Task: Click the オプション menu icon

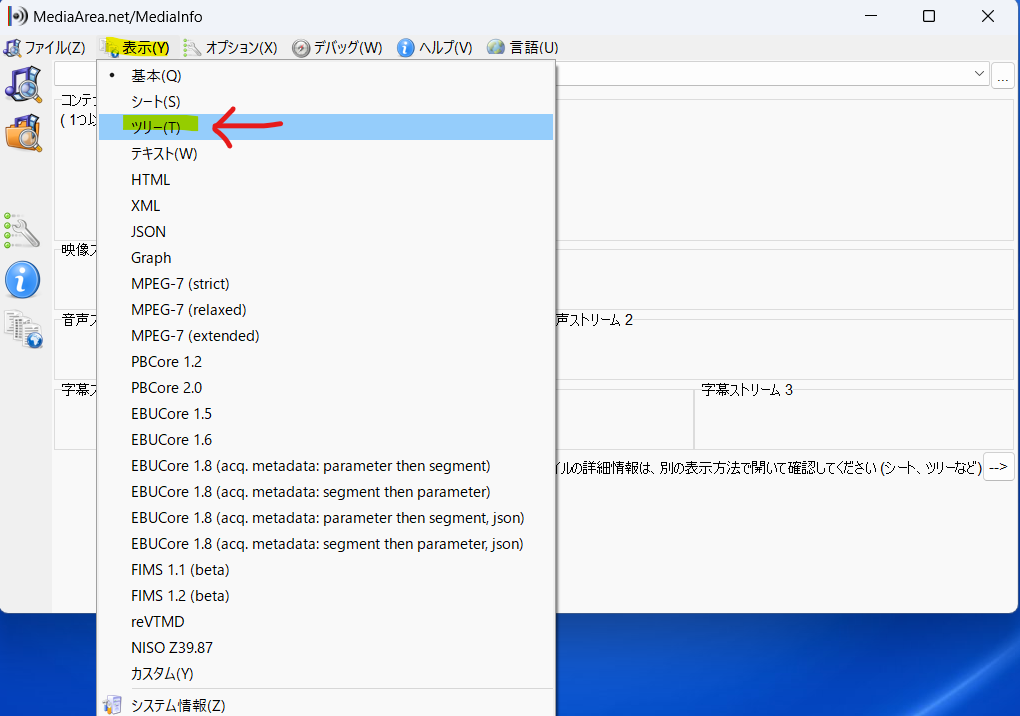Action: point(192,48)
